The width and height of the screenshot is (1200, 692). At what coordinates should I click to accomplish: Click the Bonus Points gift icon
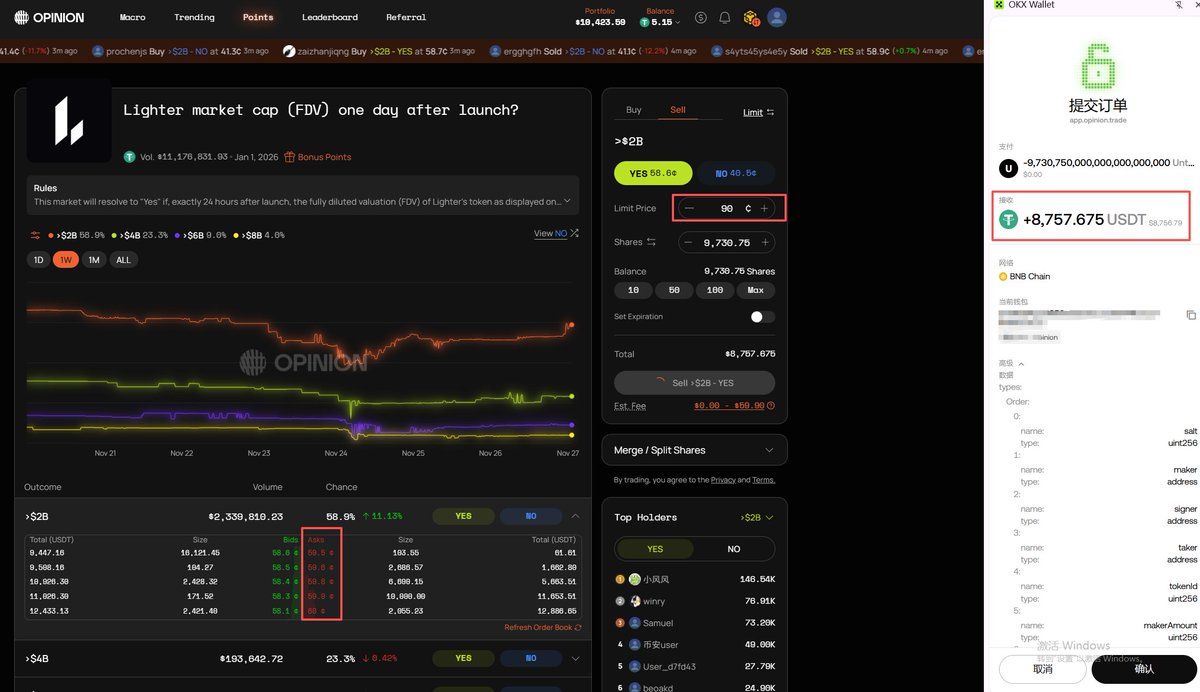[x=290, y=157]
